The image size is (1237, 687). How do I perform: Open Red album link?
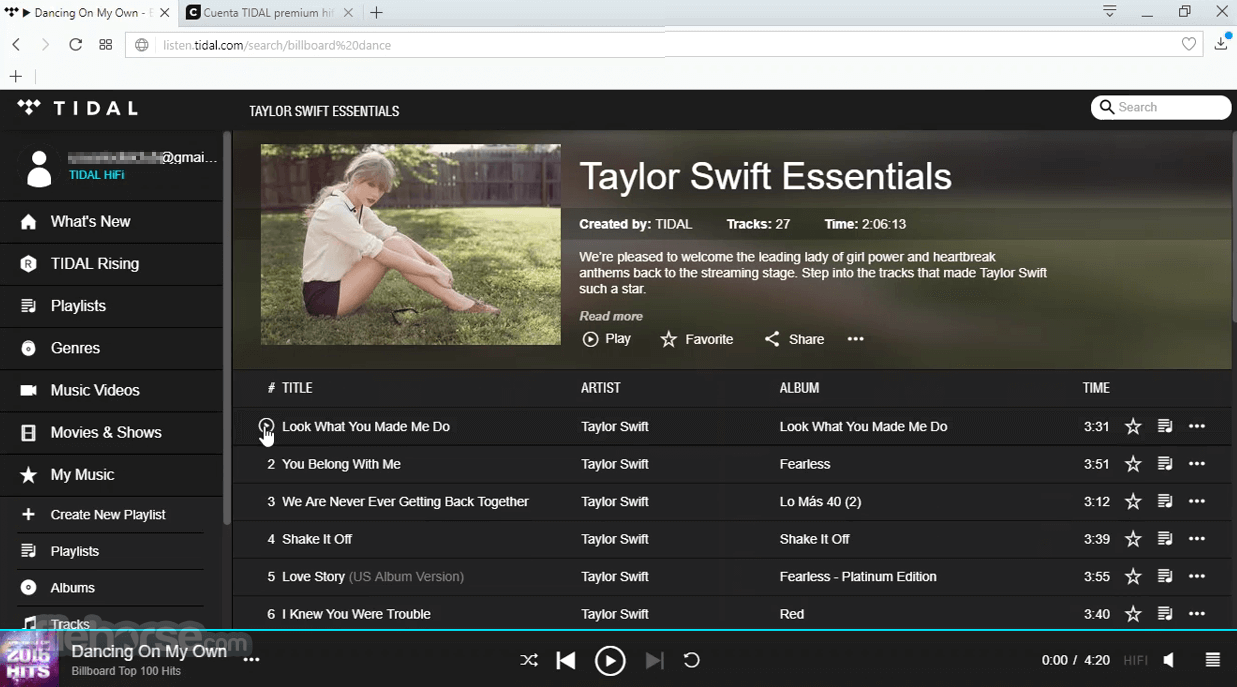[x=792, y=614]
